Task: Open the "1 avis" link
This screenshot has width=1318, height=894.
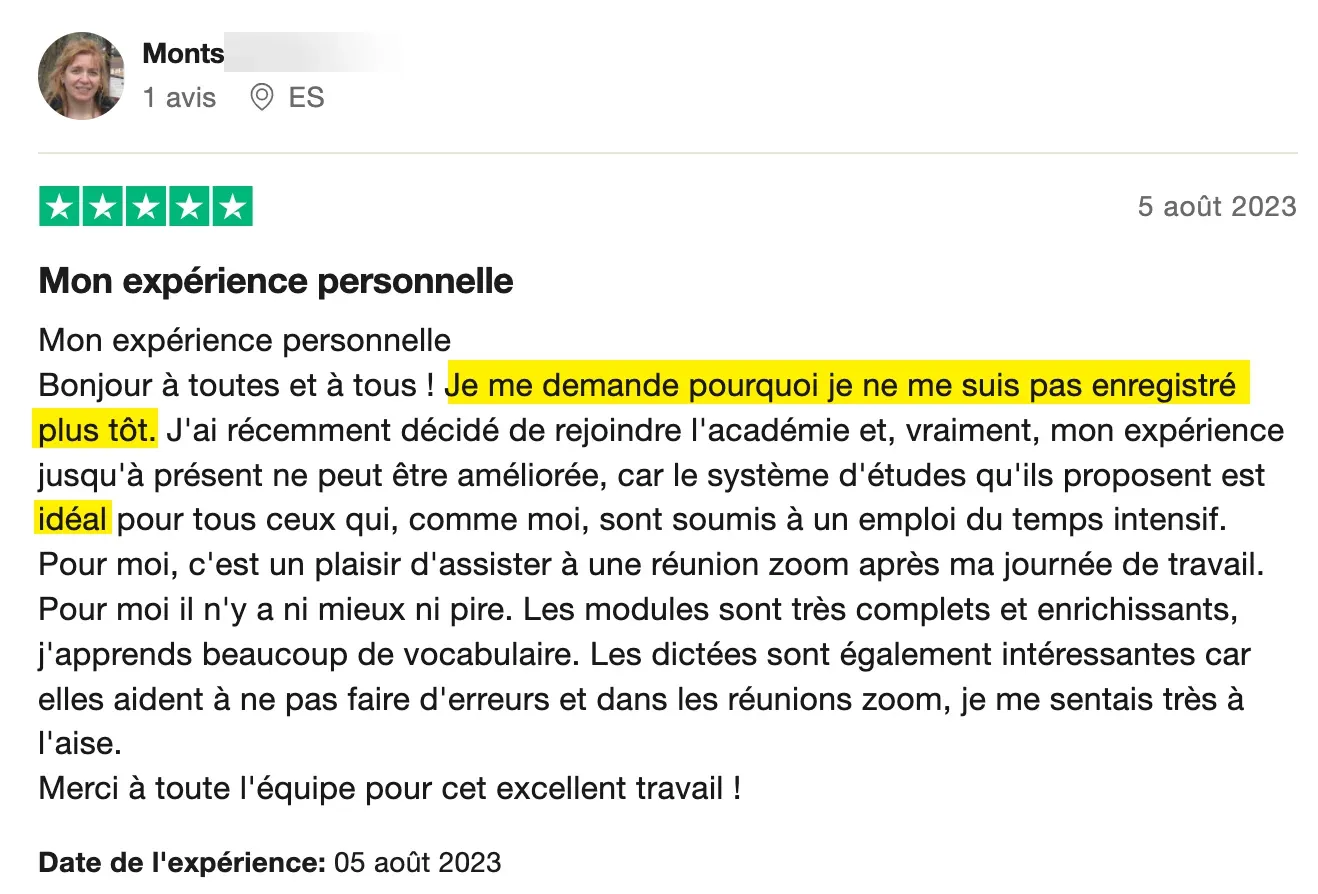Action: (x=179, y=97)
